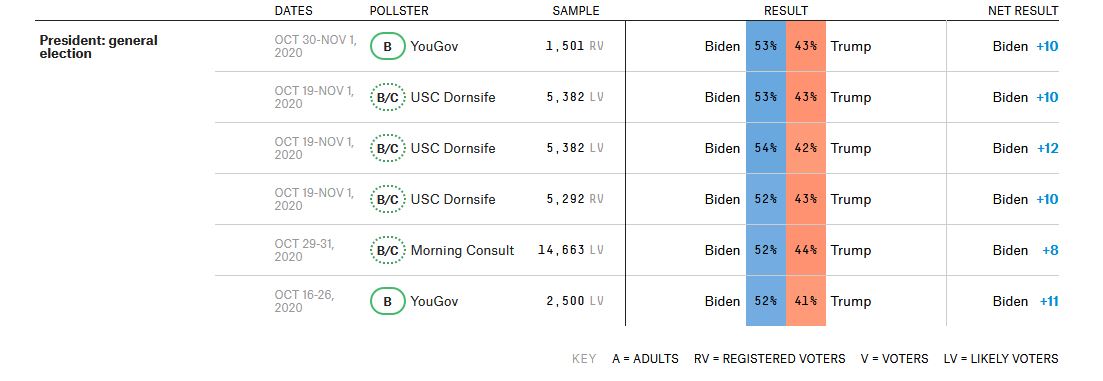Click the SAMPLE column header
The image size is (1103, 381).
pyautogui.click(x=576, y=11)
